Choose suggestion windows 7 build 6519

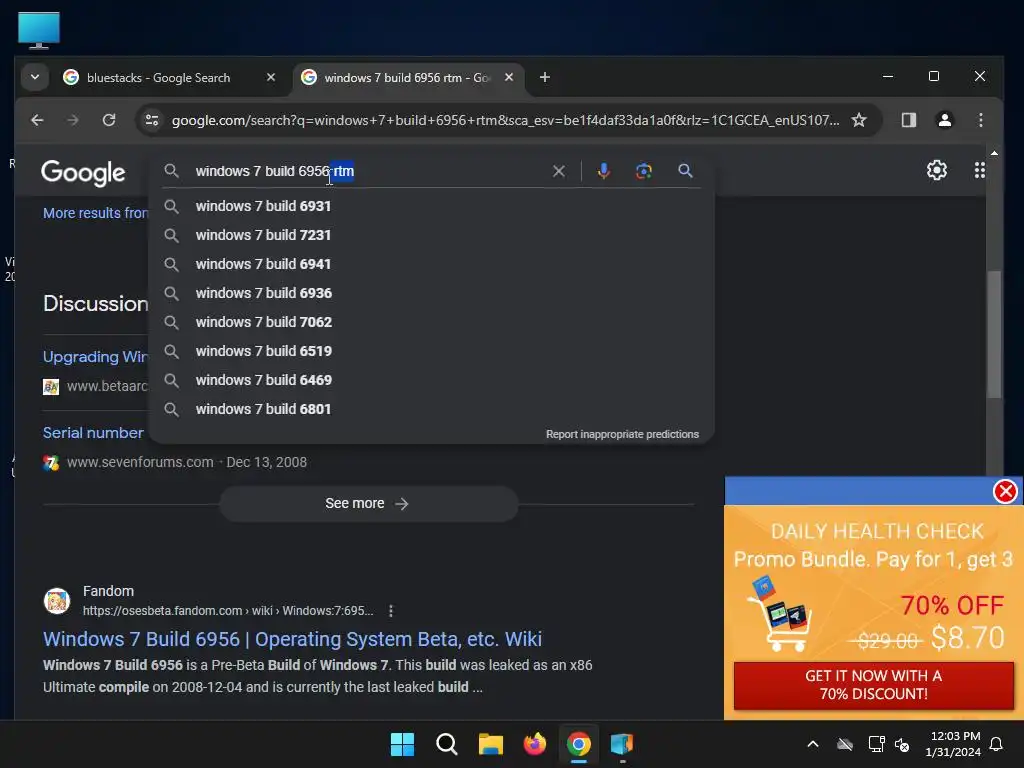coord(431,351)
